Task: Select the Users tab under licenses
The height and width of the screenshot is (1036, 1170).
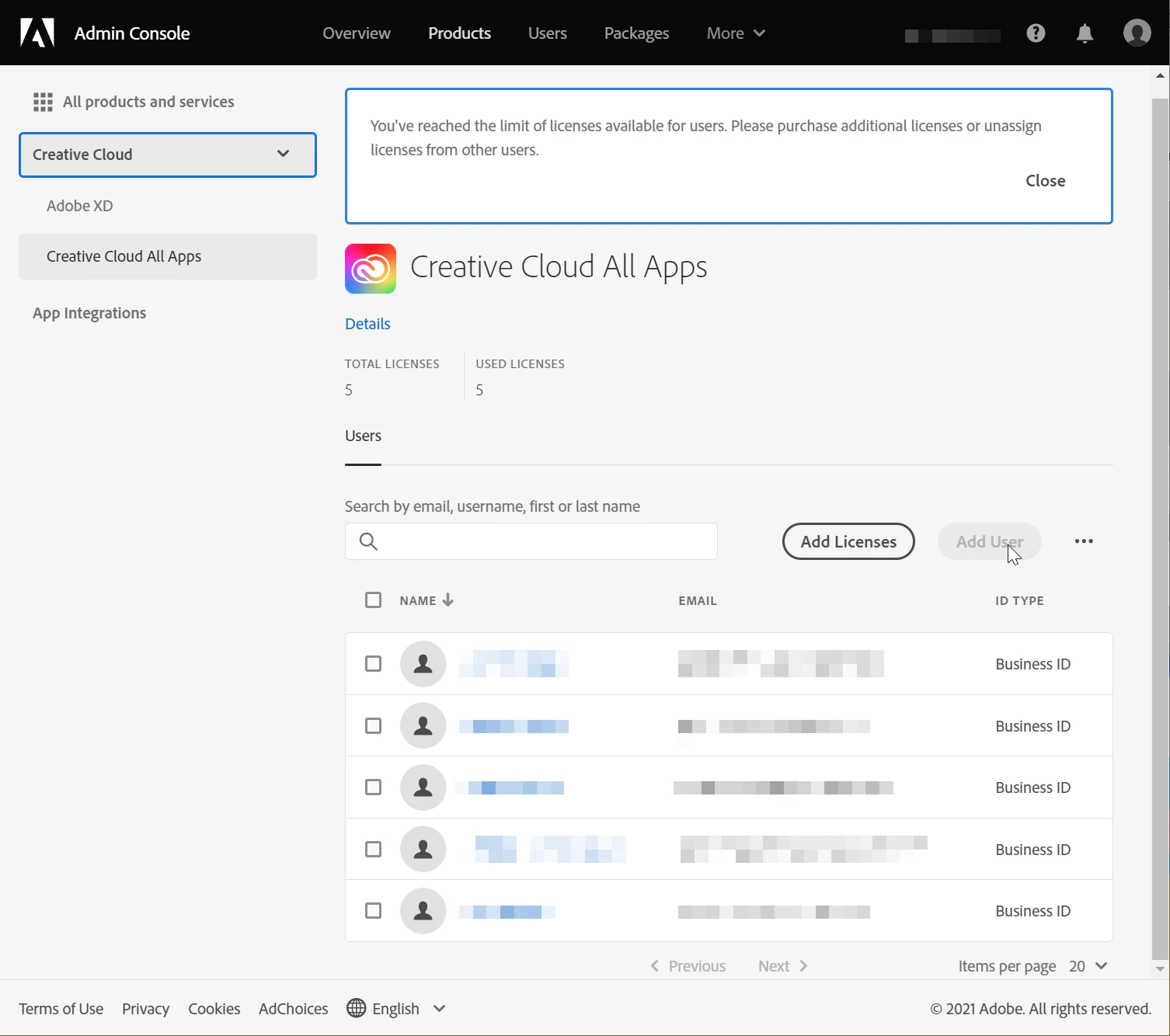Action: click(363, 436)
